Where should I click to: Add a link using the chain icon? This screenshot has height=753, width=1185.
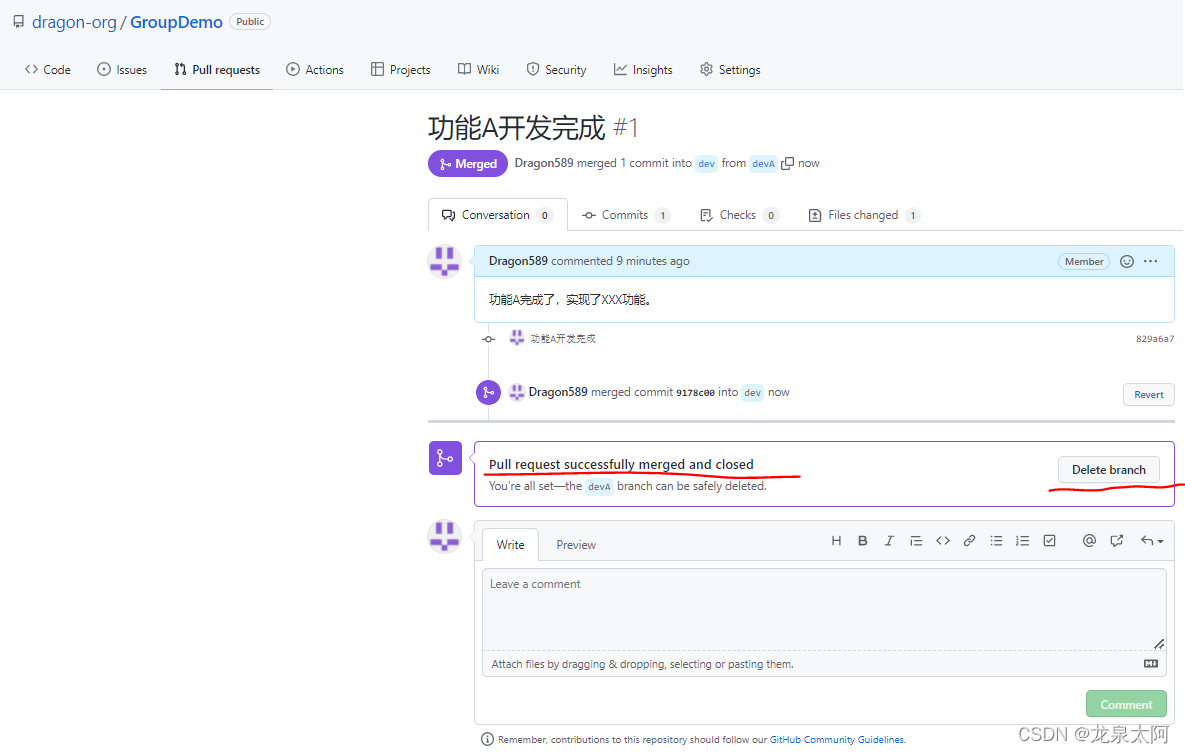969,541
